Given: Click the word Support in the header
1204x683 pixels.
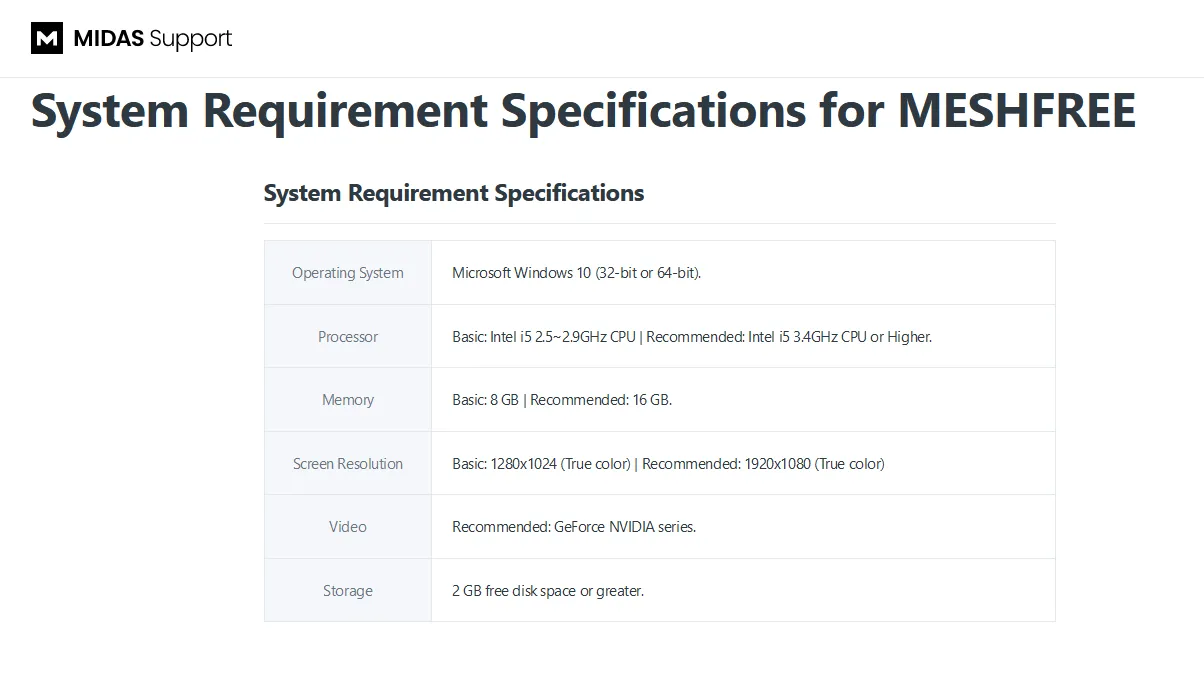Looking at the screenshot, I should click(191, 39).
